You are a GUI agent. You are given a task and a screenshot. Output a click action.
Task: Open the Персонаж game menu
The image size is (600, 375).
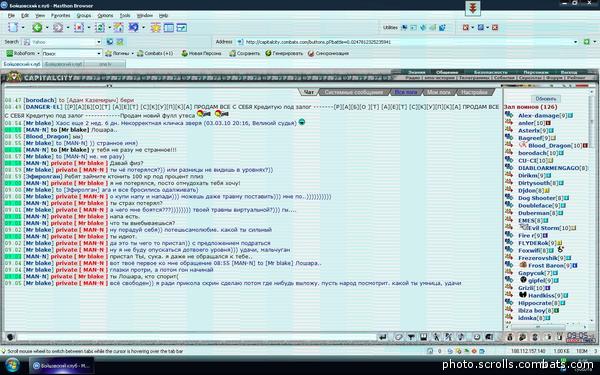pyautogui.click(x=536, y=72)
